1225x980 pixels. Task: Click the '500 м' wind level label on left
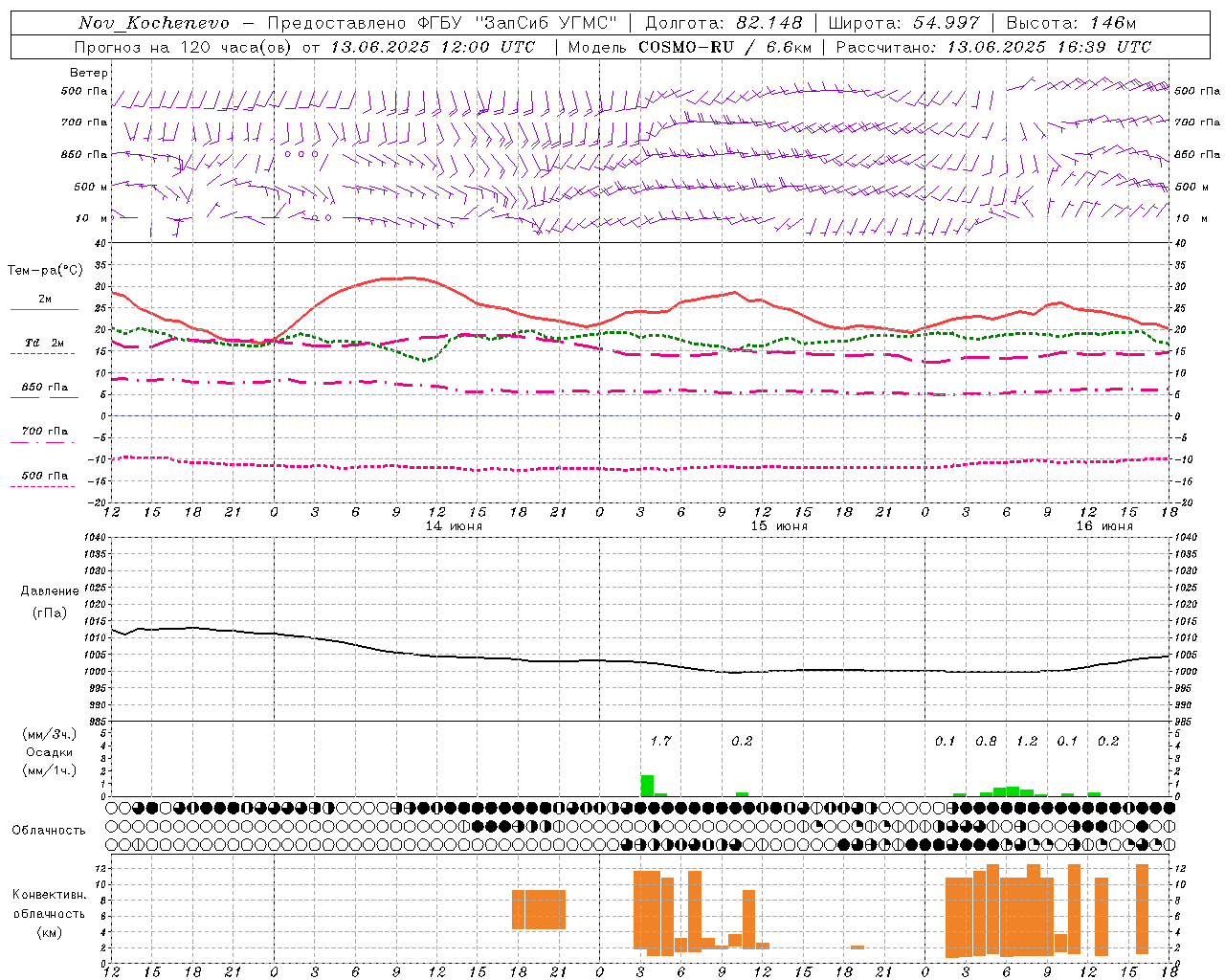pos(91,187)
